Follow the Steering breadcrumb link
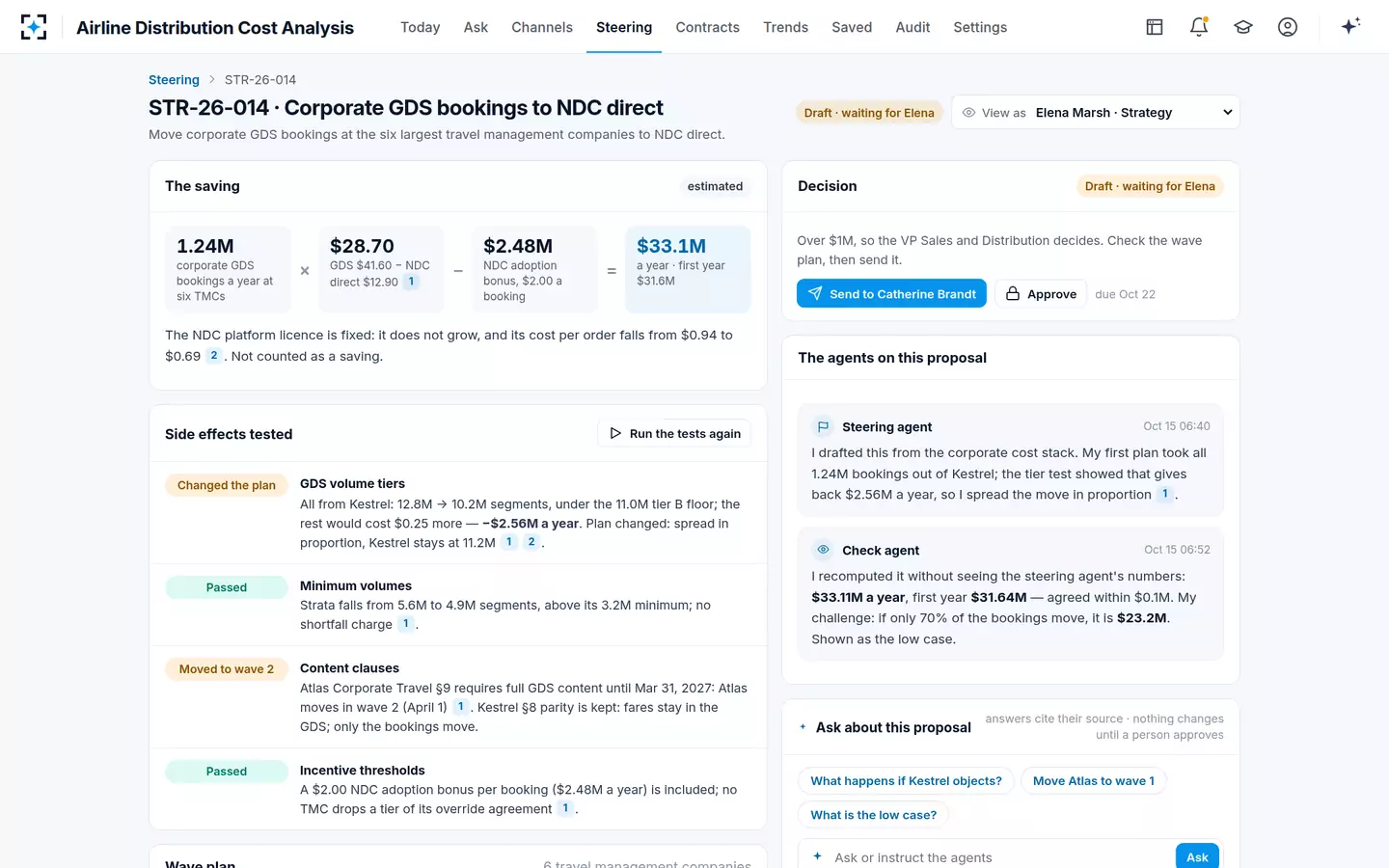This screenshot has height=868, width=1389. [174, 80]
